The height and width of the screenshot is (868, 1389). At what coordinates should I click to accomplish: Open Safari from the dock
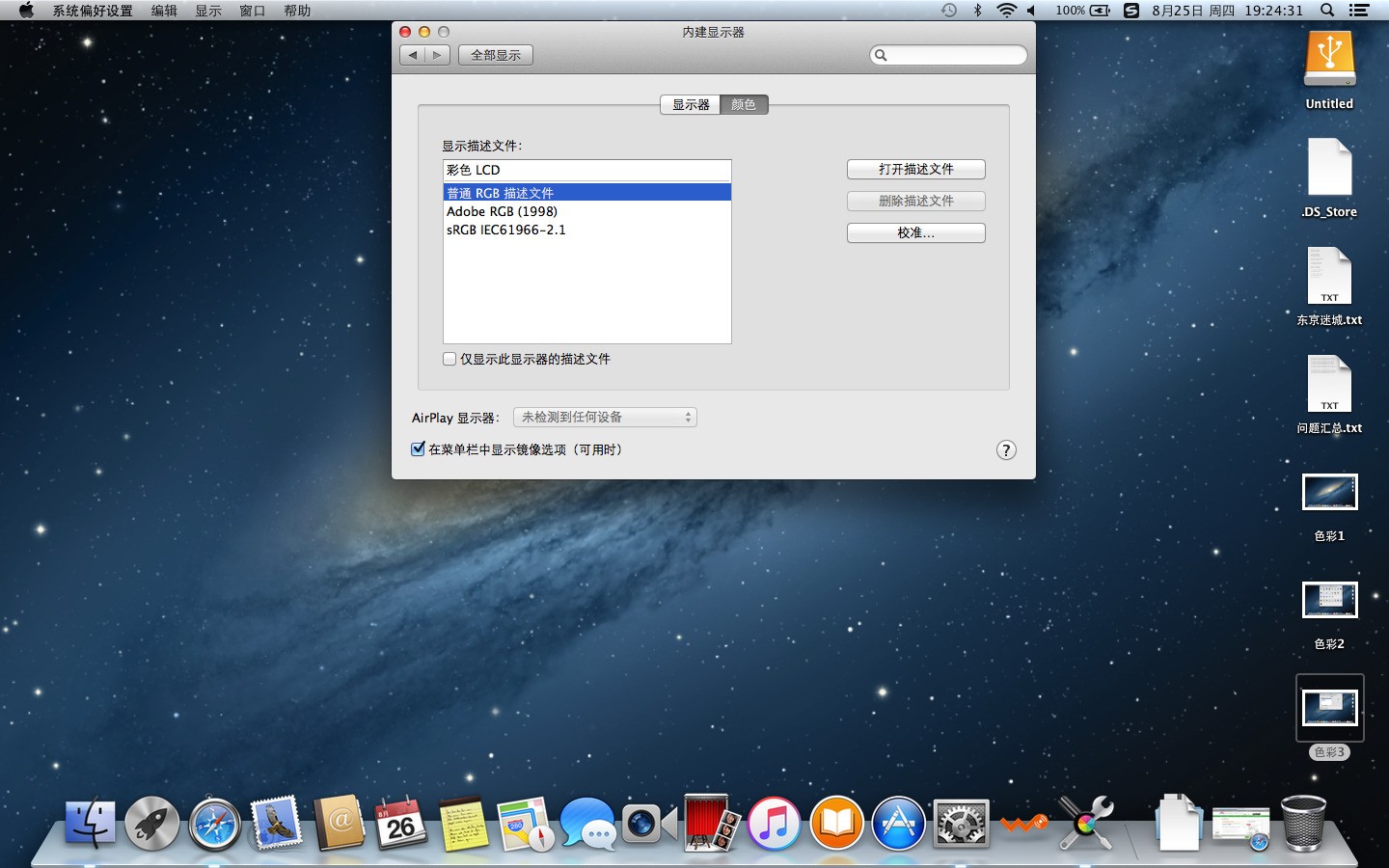[x=214, y=824]
